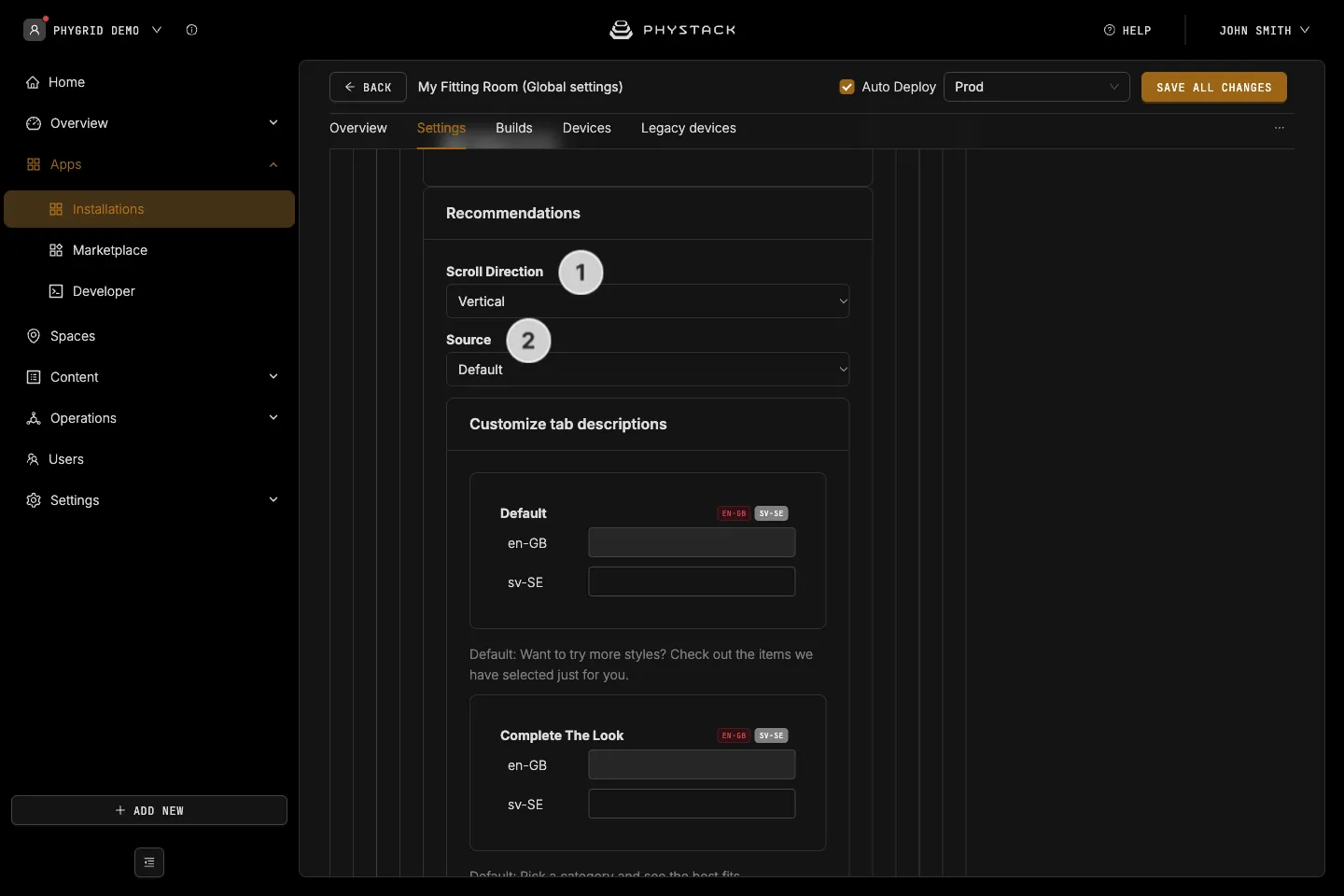Open the Scroll Direction dropdown

[648, 301]
